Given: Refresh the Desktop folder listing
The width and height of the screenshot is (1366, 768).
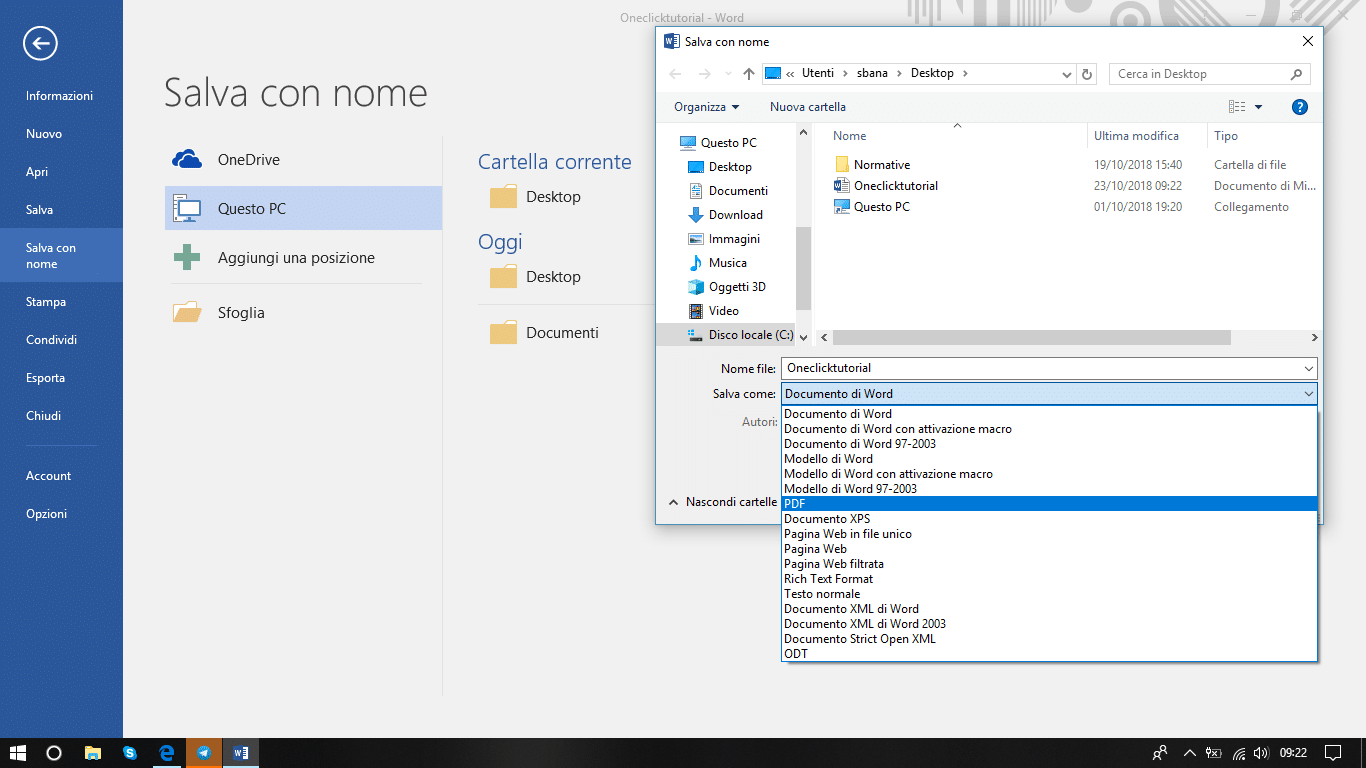Looking at the screenshot, I should 1088,74.
